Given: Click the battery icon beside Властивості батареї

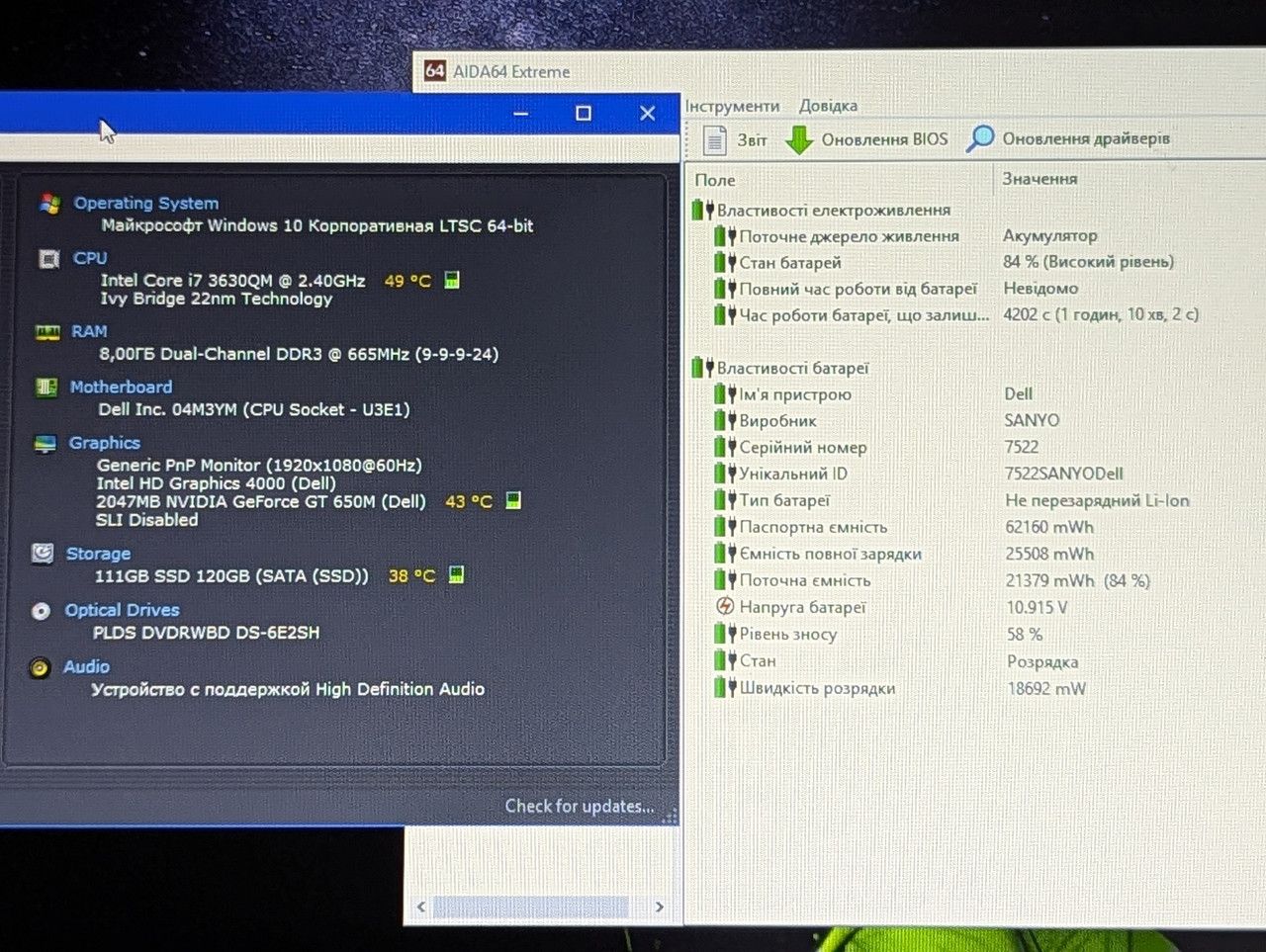Looking at the screenshot, I should pos(702,368).
